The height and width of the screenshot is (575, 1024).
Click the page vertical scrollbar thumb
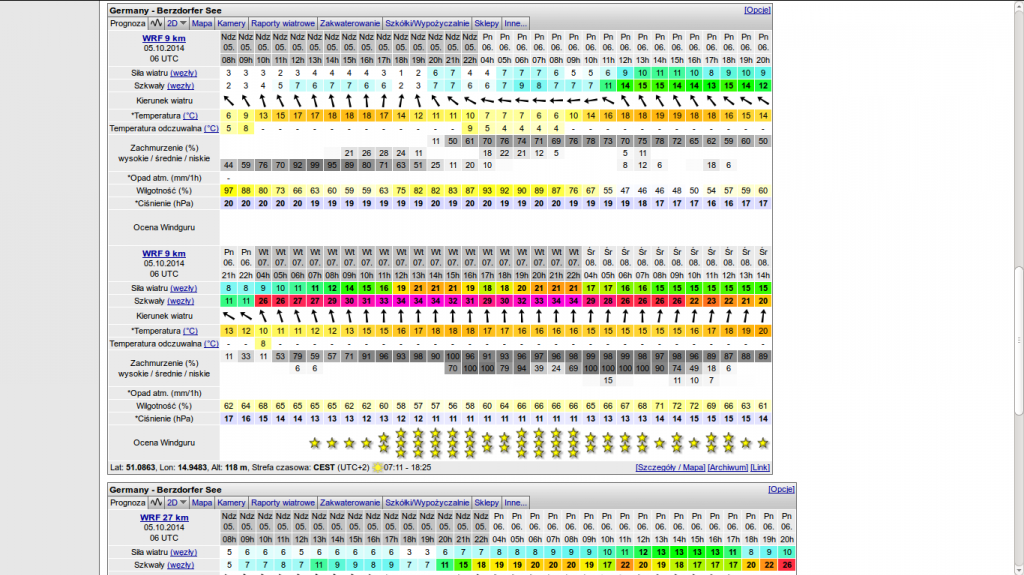1019,340
